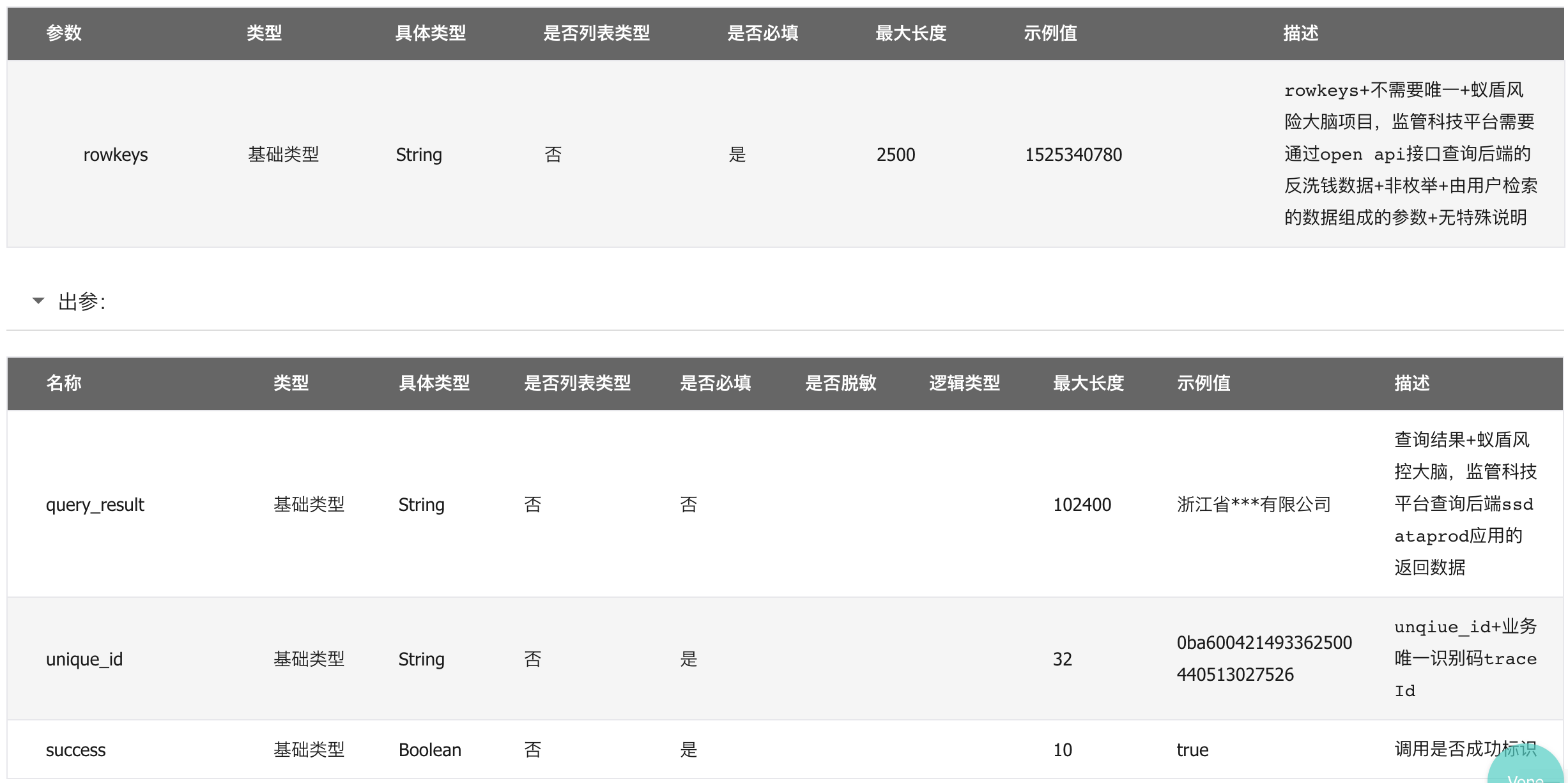This screenshot has height=783, width=1568.
Task: Click the 是否脱敏 column header
Action: click(x=840, y=383)
